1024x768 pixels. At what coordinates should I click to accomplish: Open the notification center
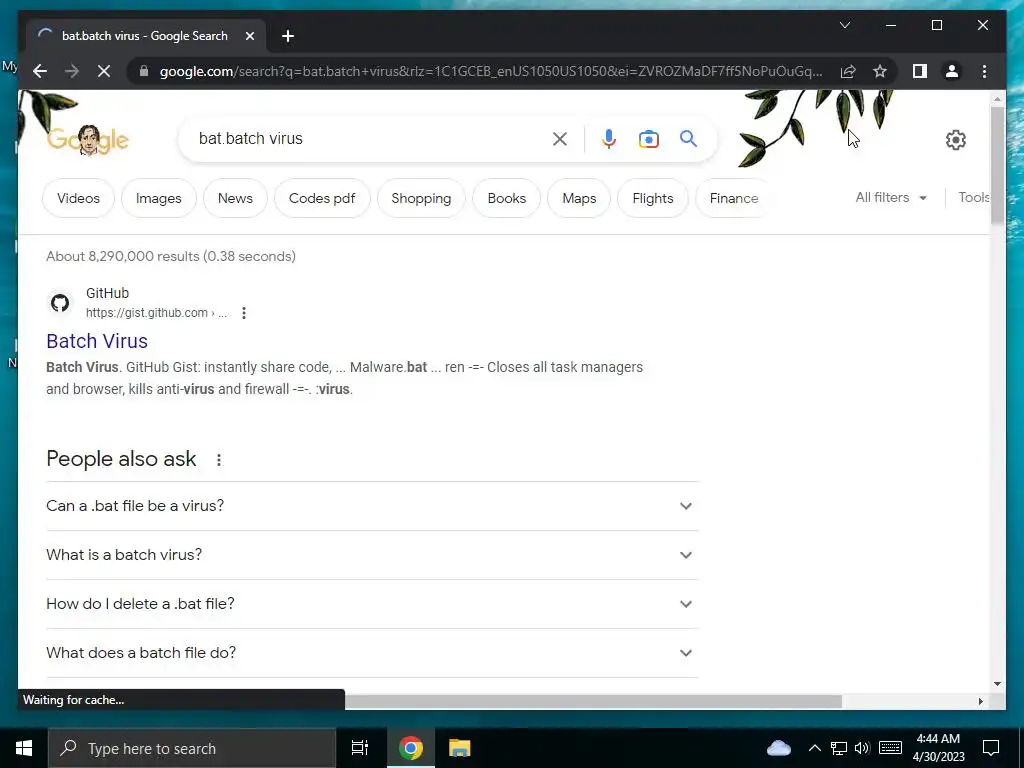pyautogui.click(x=991, y=748)
